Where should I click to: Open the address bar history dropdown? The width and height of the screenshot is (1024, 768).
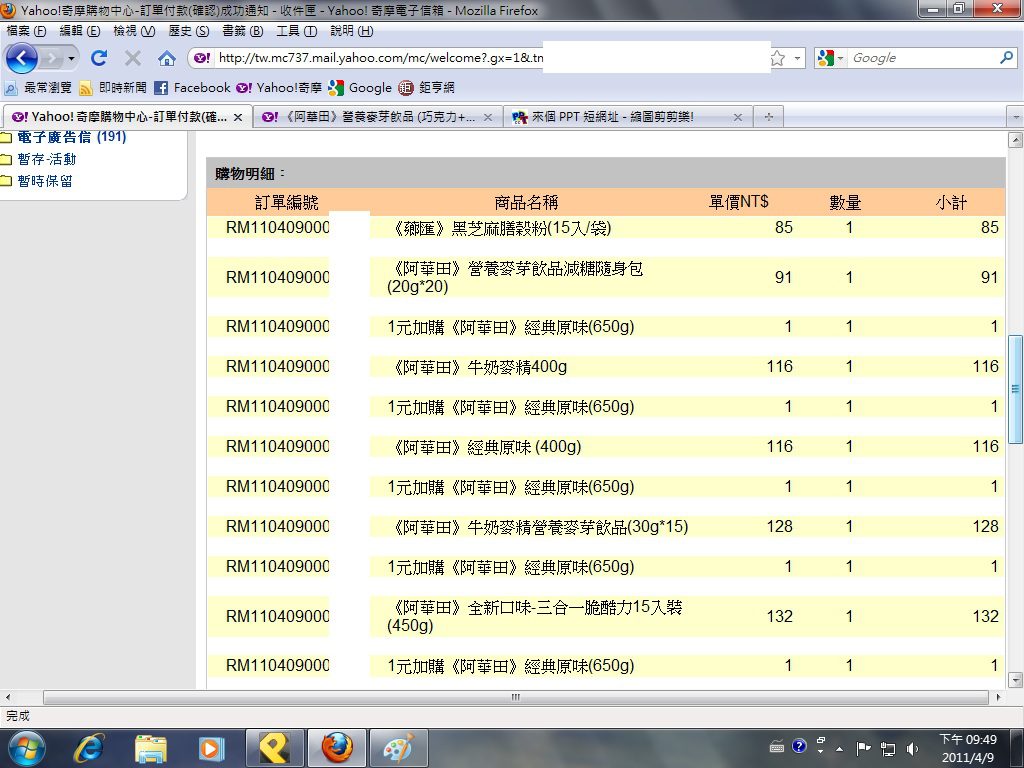click(797, 58)
